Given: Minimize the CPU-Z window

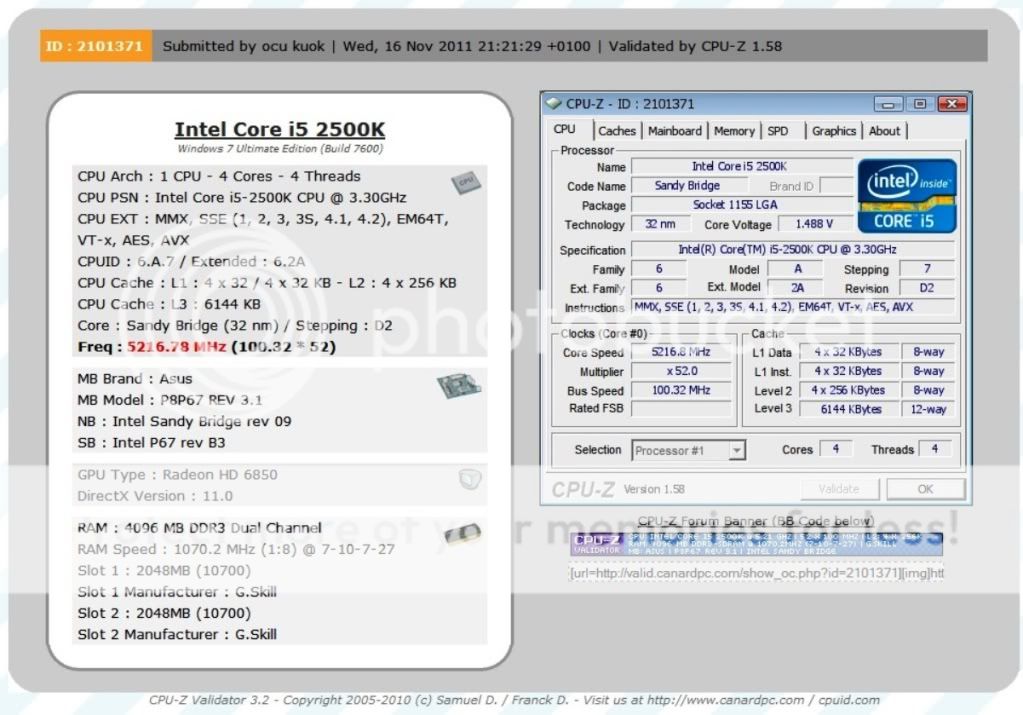Looking at the screenshot, I should [888, 104].
